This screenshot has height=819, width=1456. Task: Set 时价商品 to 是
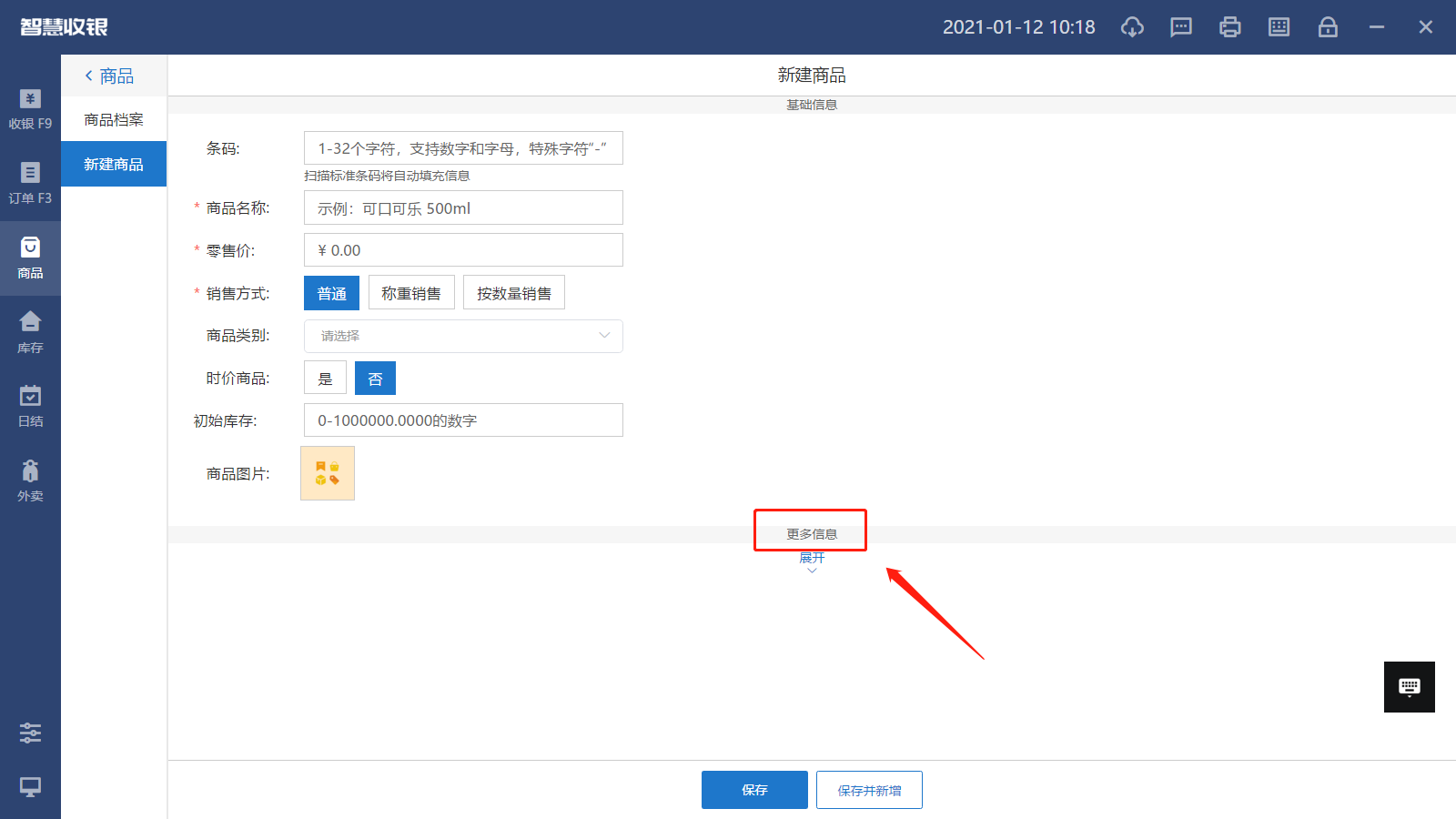(325, 378)
